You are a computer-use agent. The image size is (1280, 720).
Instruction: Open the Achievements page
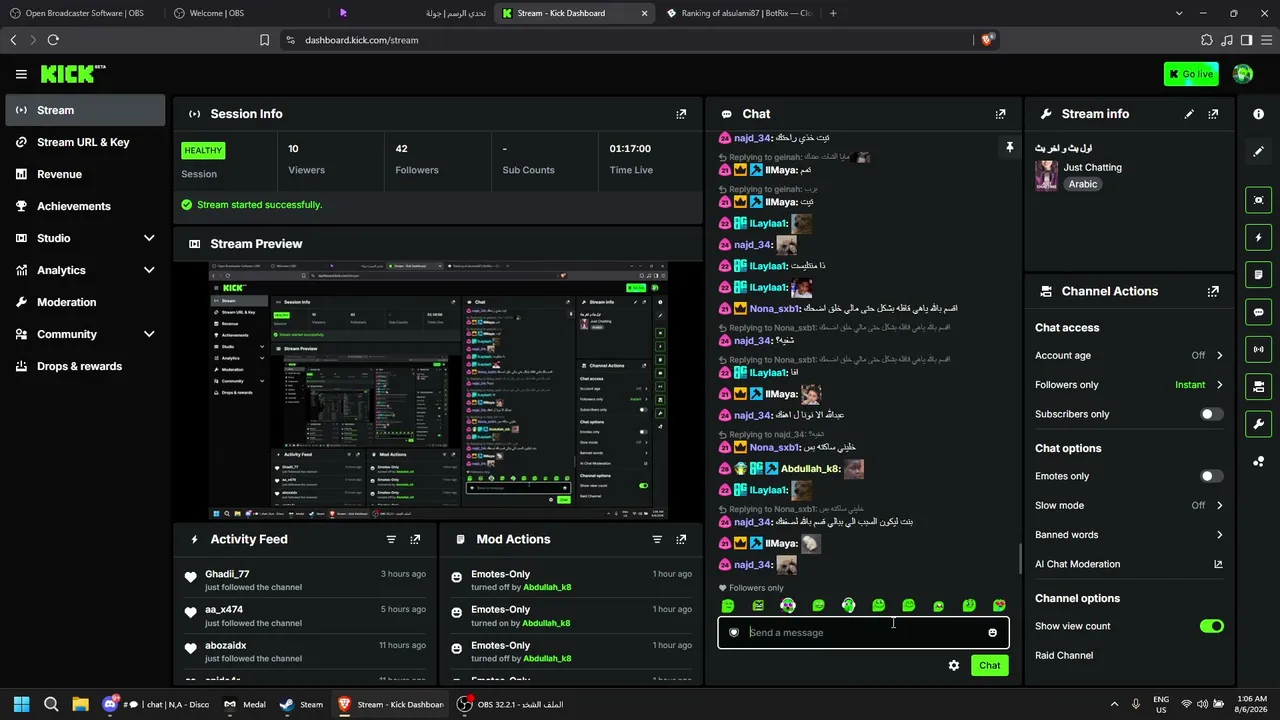(x=85, y=206)
